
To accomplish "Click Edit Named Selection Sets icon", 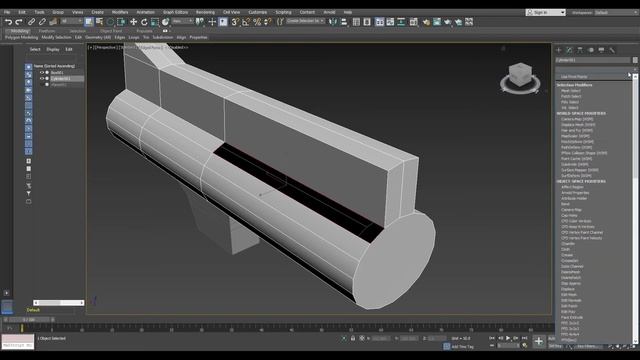I will point(280,22).
